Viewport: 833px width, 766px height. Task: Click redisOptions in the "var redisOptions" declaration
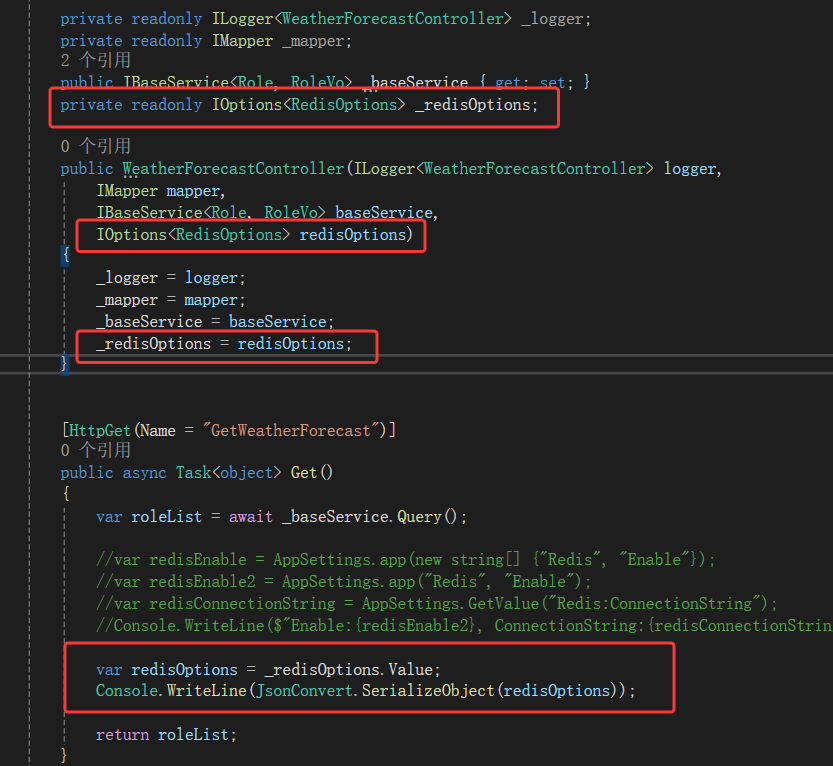pyautogui.click(x=184, y=670)
